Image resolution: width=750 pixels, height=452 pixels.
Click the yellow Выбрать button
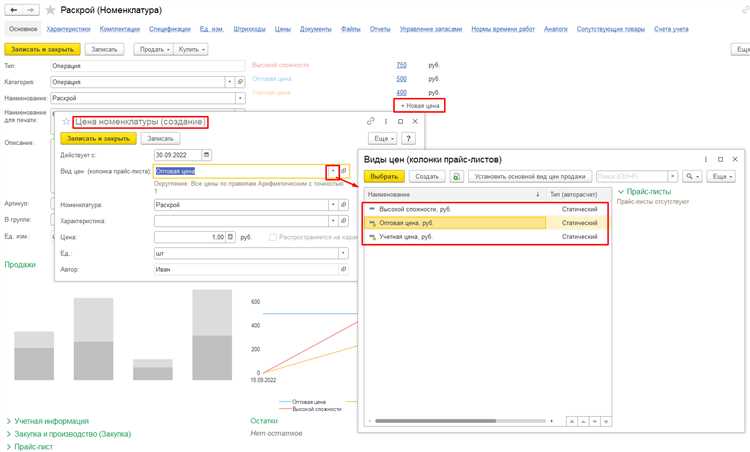pyautogui.click(x=385, y=176)
